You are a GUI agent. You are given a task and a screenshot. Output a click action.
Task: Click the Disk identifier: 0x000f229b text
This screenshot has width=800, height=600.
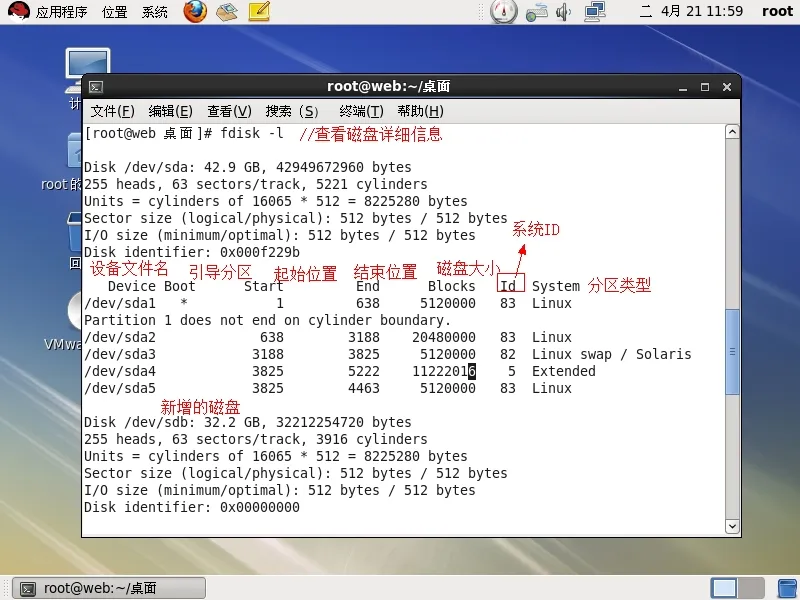tap(192, 253)
